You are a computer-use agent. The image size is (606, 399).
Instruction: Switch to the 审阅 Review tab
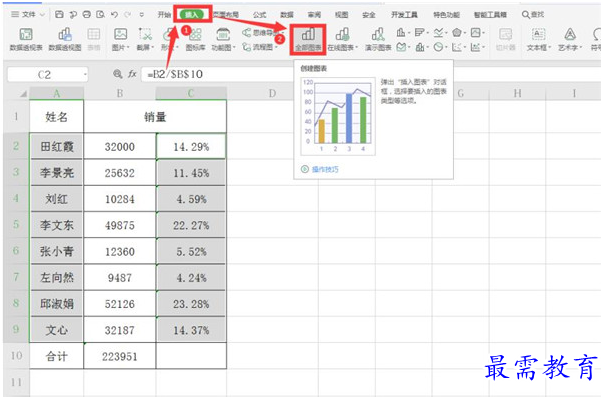pyautogui.click(x=314, y=15)
